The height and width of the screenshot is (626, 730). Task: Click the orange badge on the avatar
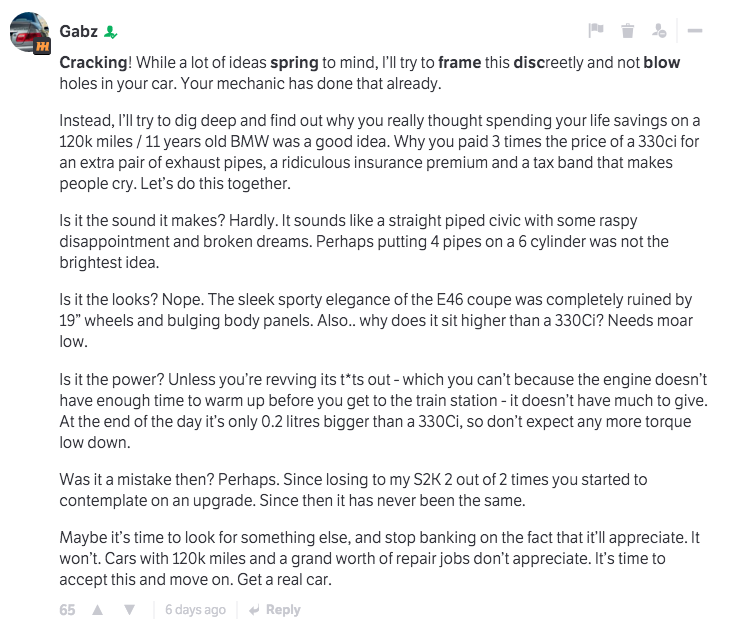tap(43, 47)
